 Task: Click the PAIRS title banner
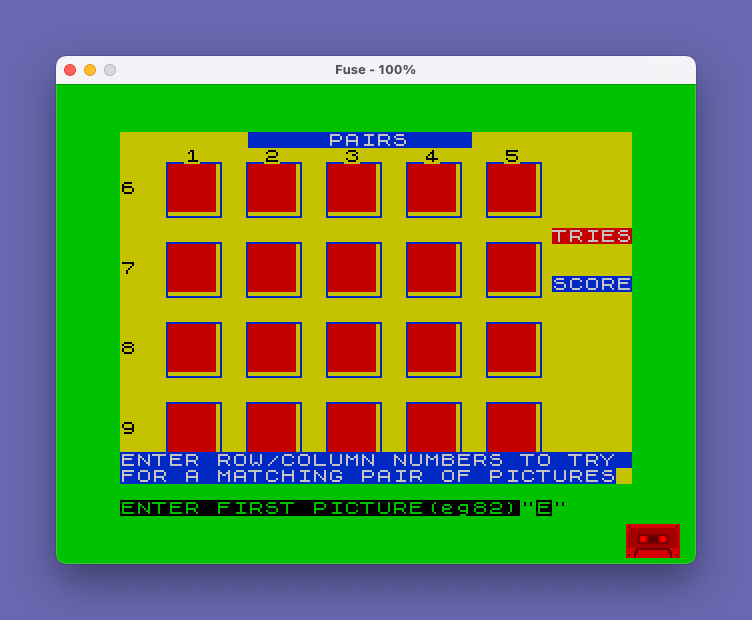point(360,140)
